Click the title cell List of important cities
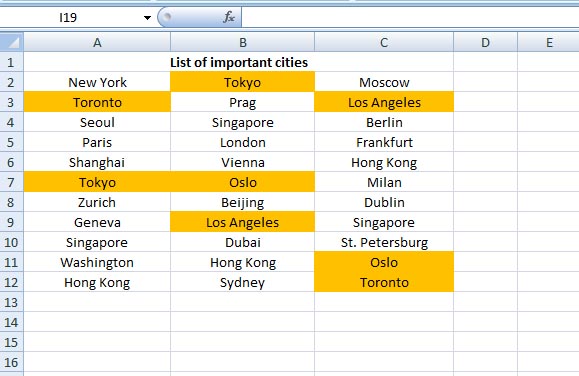The height and width of the screenshot is (376, 579). [x=239, y=62]
